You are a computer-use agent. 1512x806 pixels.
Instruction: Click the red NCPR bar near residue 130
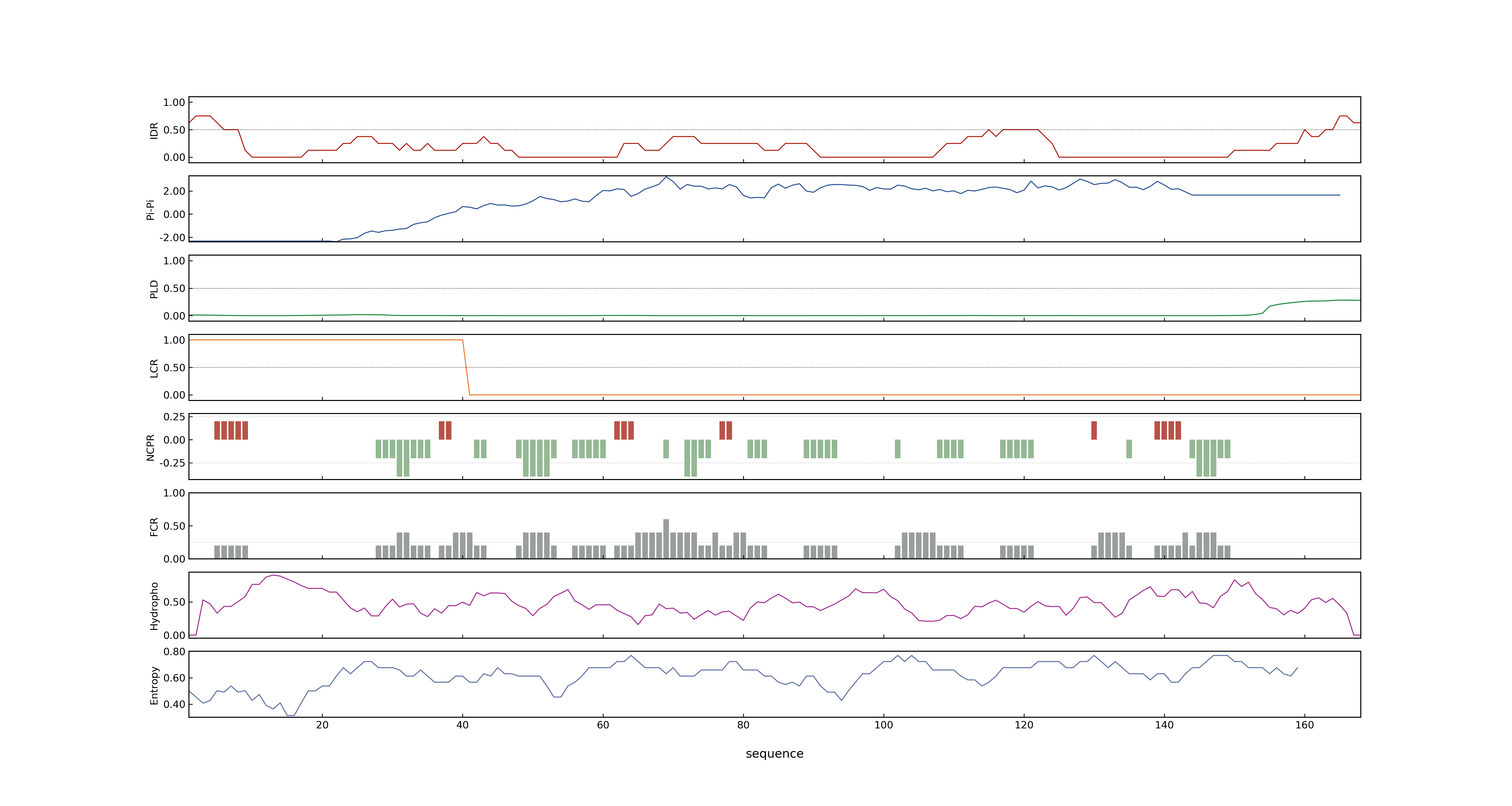point(1094,431)
